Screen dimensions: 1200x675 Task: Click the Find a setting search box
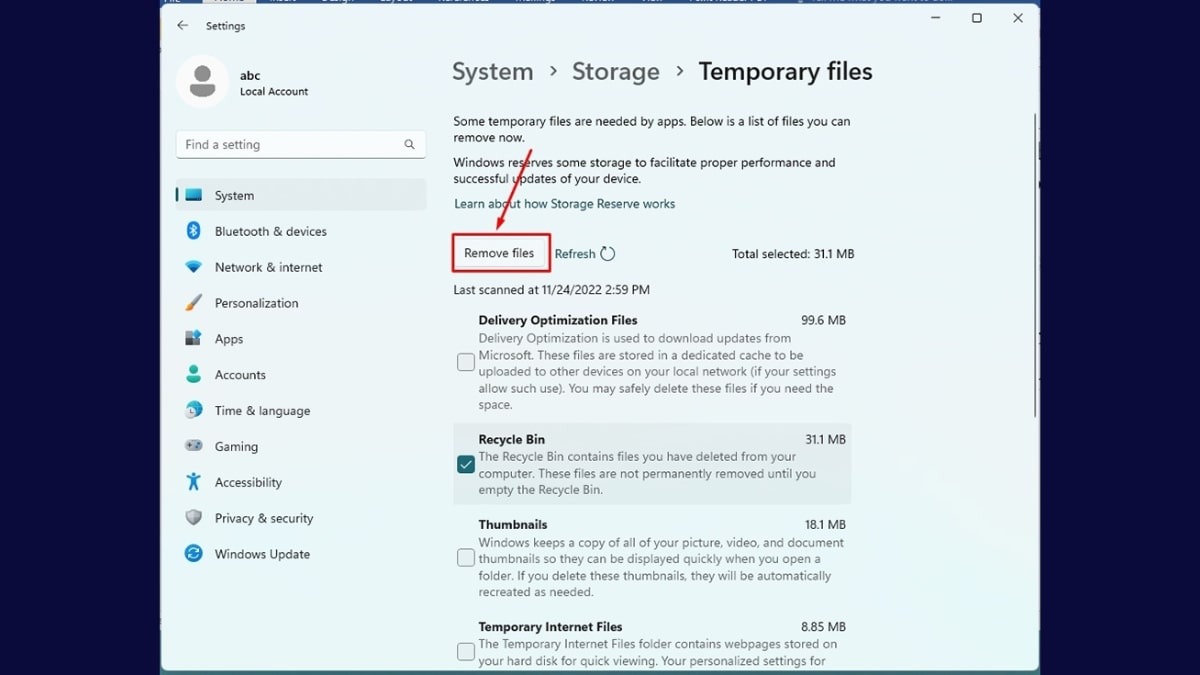point(301,145)
